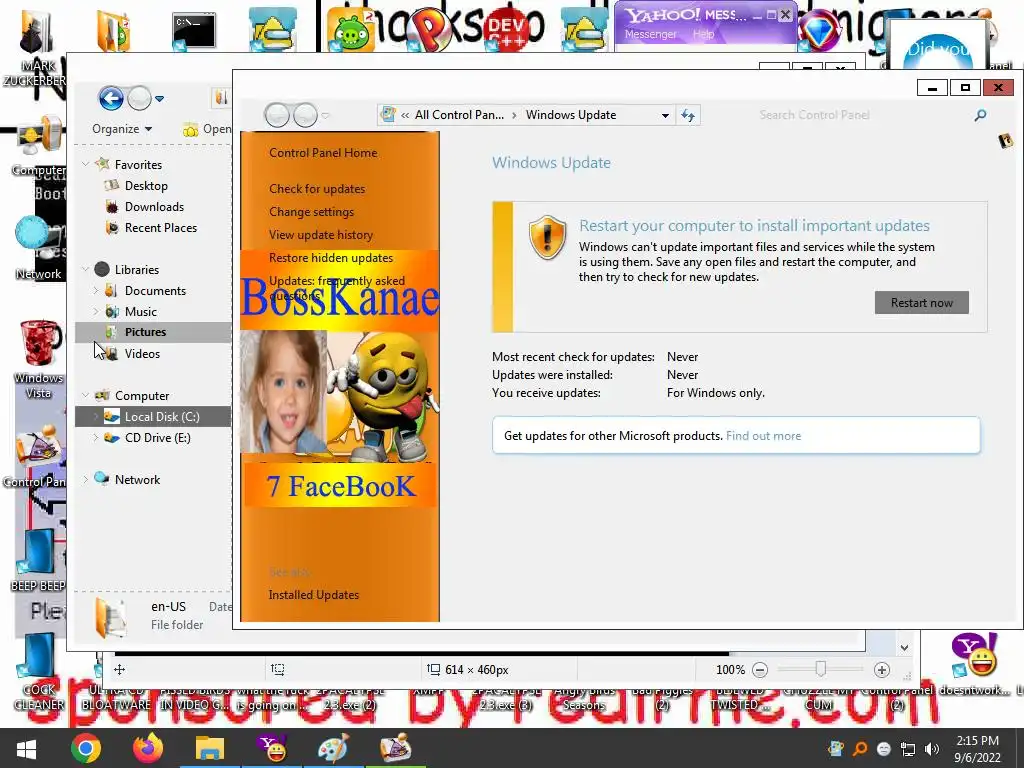
Task: Select the Videos library
Action: coord(142,353)
